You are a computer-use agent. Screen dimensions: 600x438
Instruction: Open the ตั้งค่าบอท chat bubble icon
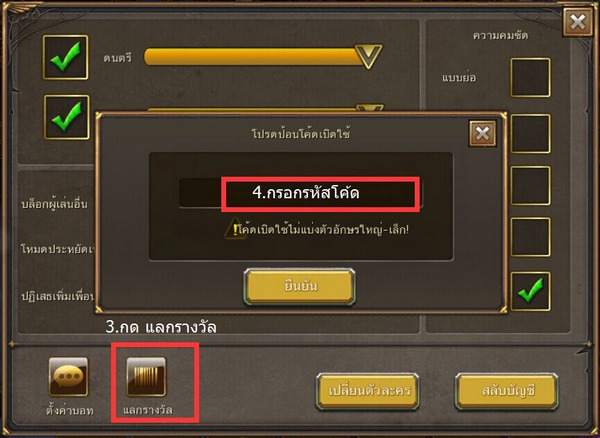68,377
